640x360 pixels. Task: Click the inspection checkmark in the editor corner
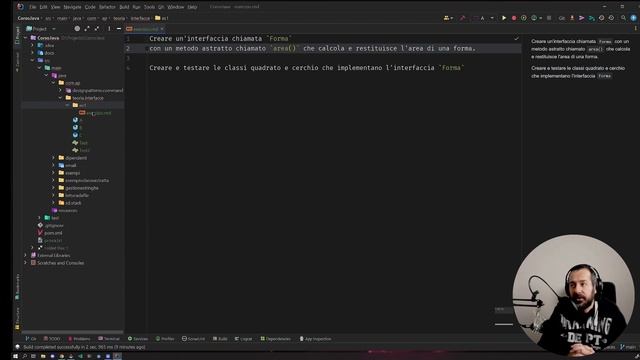coord(516,38)
